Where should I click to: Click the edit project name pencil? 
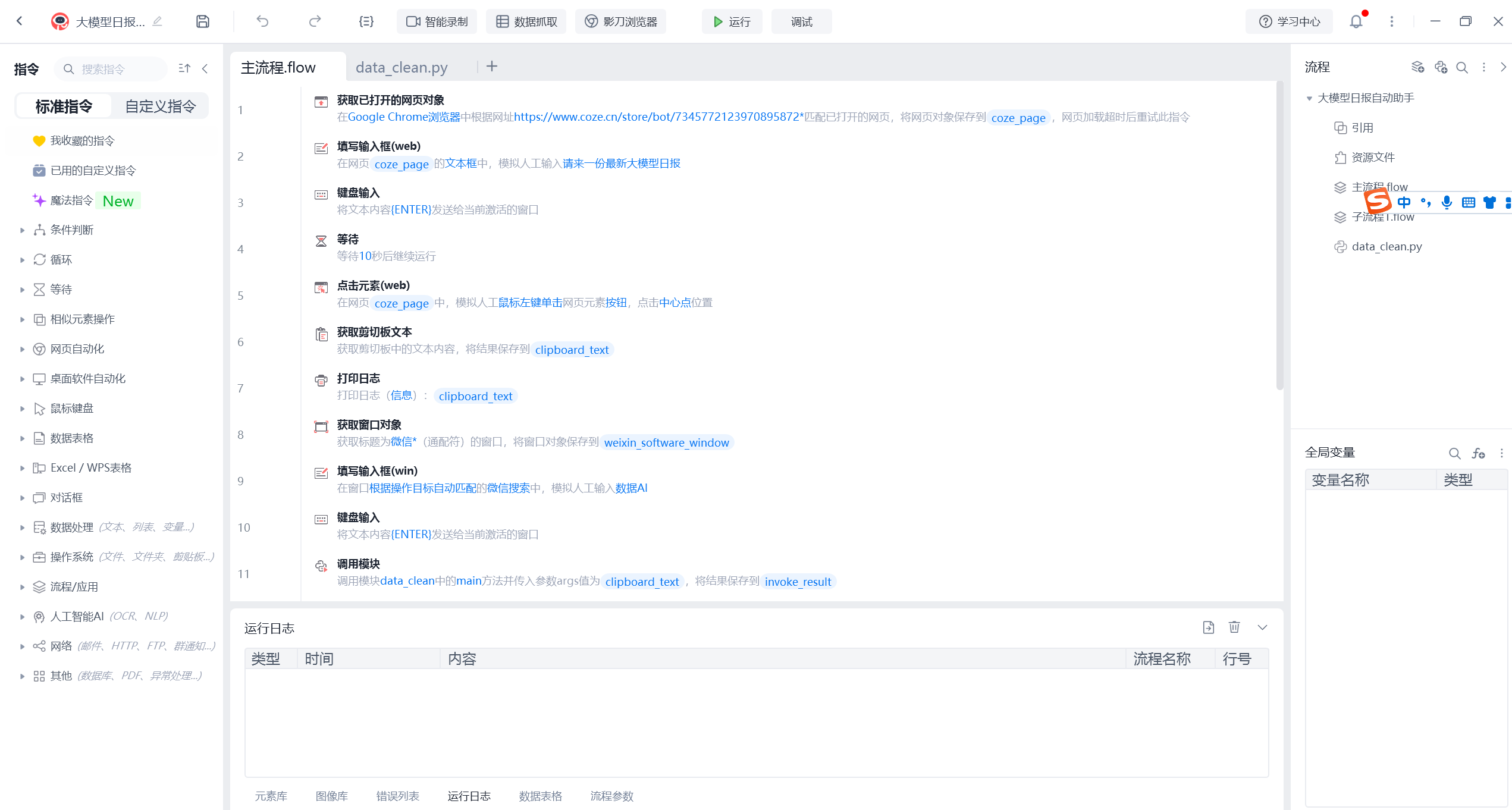[157, 21]
